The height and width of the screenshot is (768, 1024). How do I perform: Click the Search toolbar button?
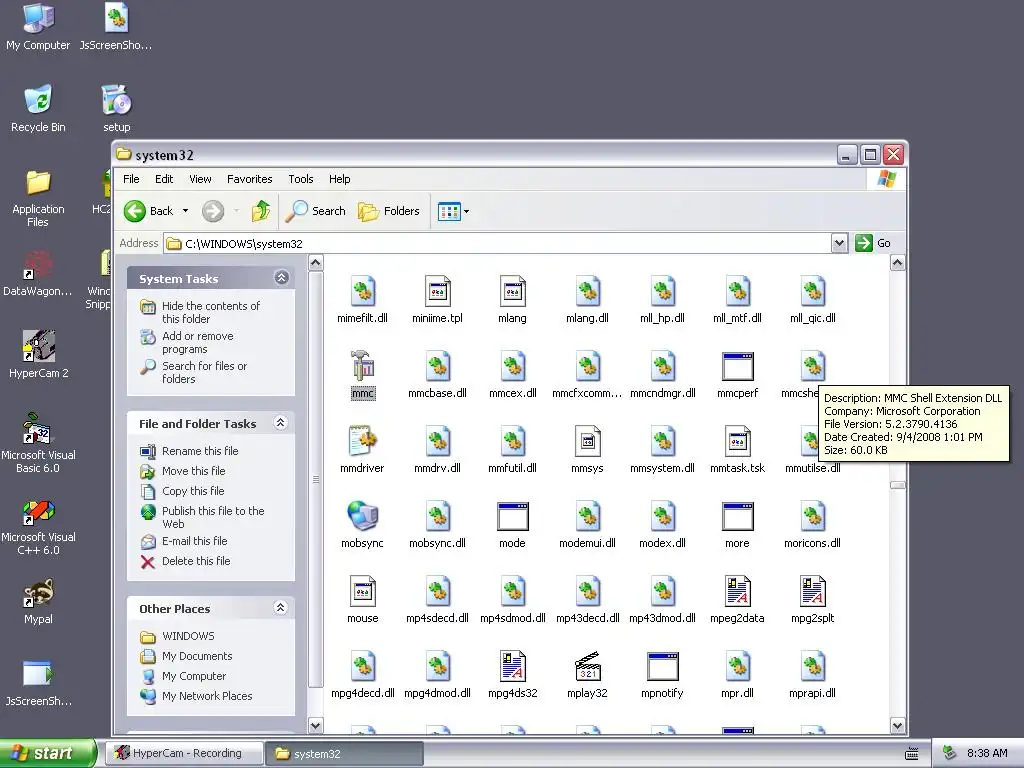[315, 211]
